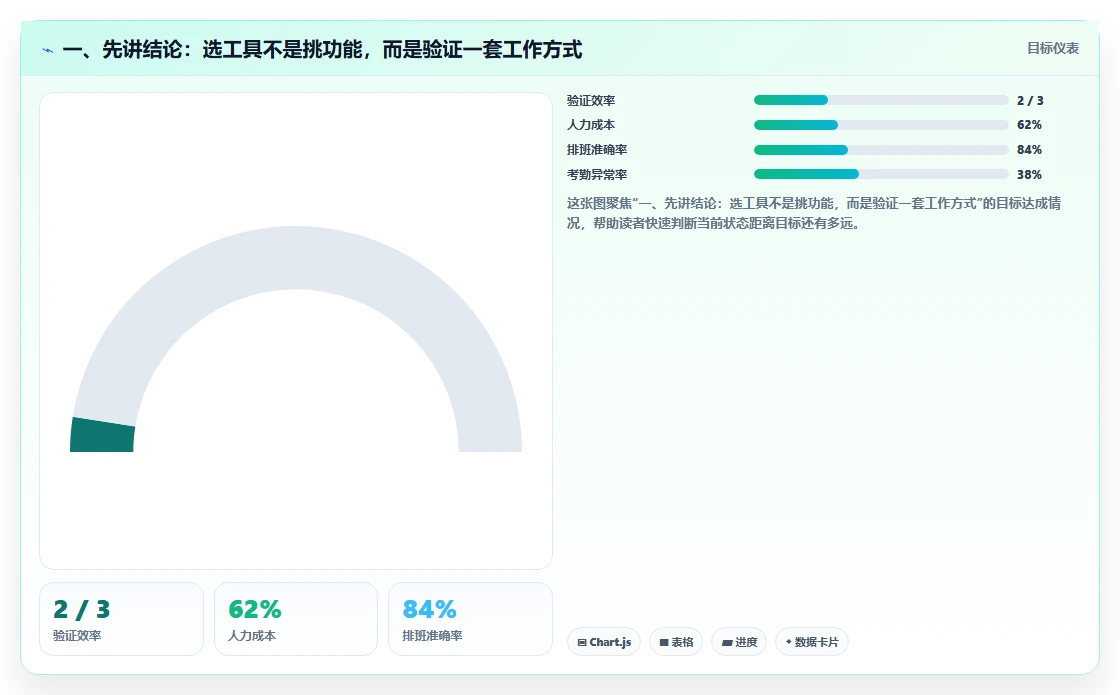The height and width of the screenshot is (695, 1120).
Task: Click the heading 一、先讲结论
Action: (x=322, y=49)
